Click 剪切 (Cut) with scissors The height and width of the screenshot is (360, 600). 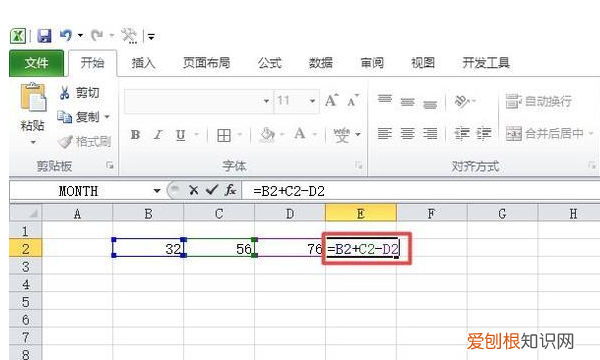click(x=79, y=93)
